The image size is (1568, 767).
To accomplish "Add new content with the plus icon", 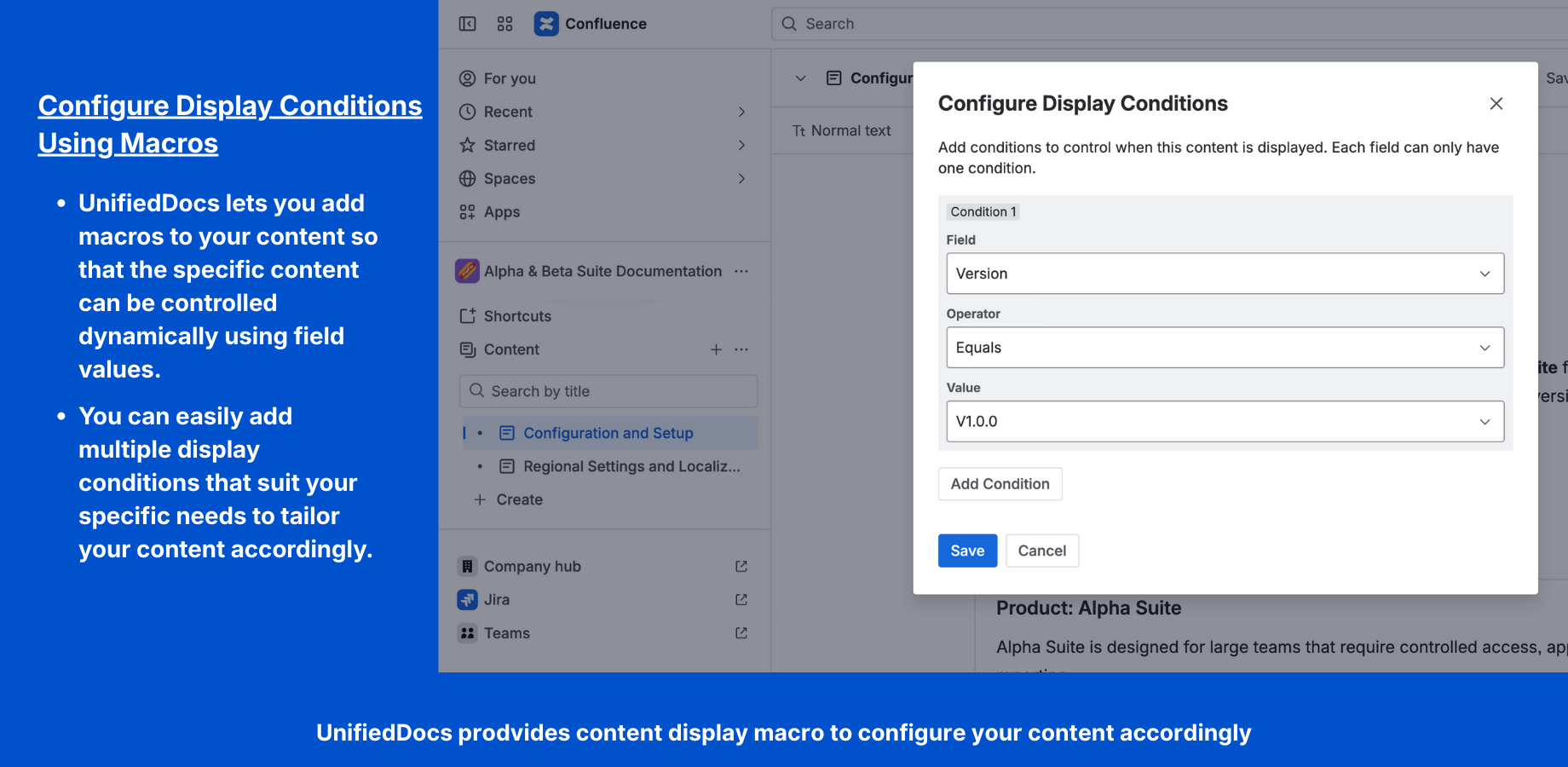I will pyautogui.click(x=716, y=349).
